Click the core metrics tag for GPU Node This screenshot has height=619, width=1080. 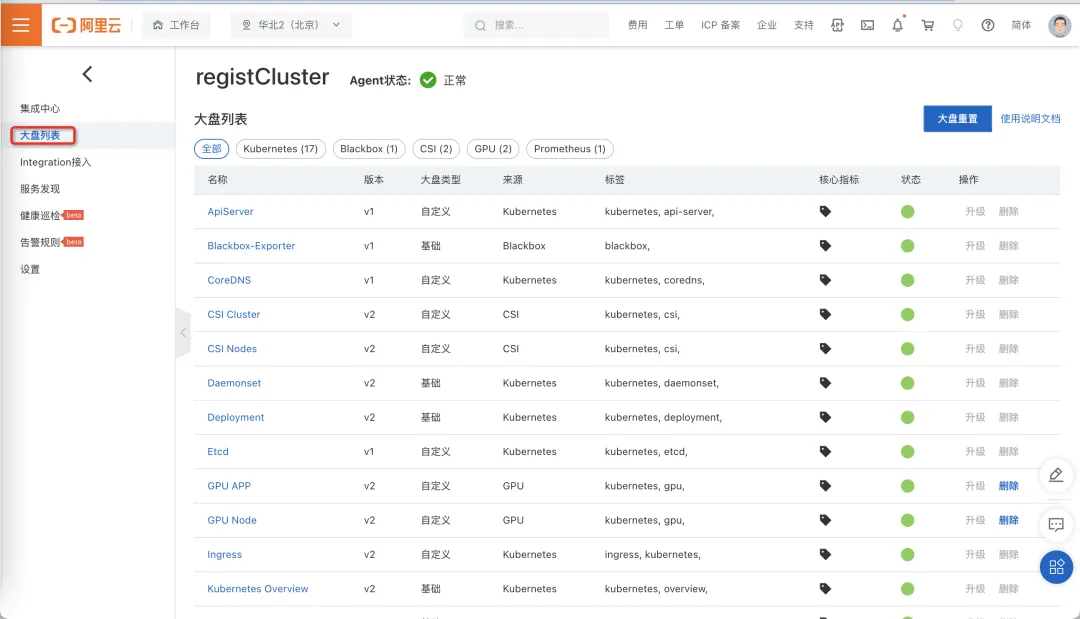[x=825, y=520]
